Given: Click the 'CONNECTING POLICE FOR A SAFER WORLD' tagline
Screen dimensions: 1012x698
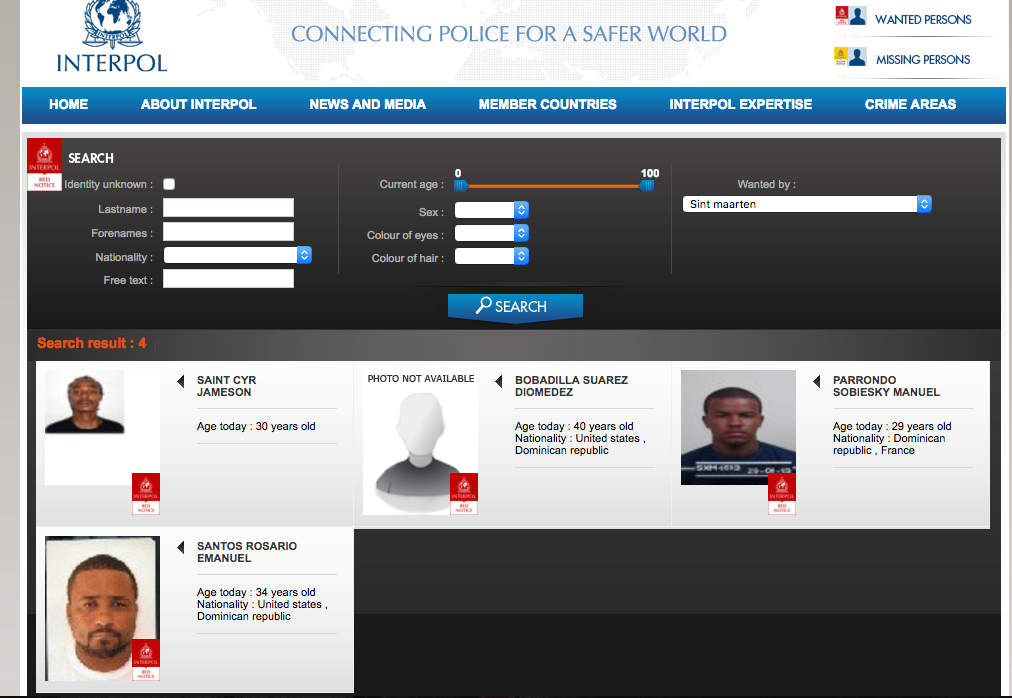Looking at the screenshot, I should pos(509,34).
